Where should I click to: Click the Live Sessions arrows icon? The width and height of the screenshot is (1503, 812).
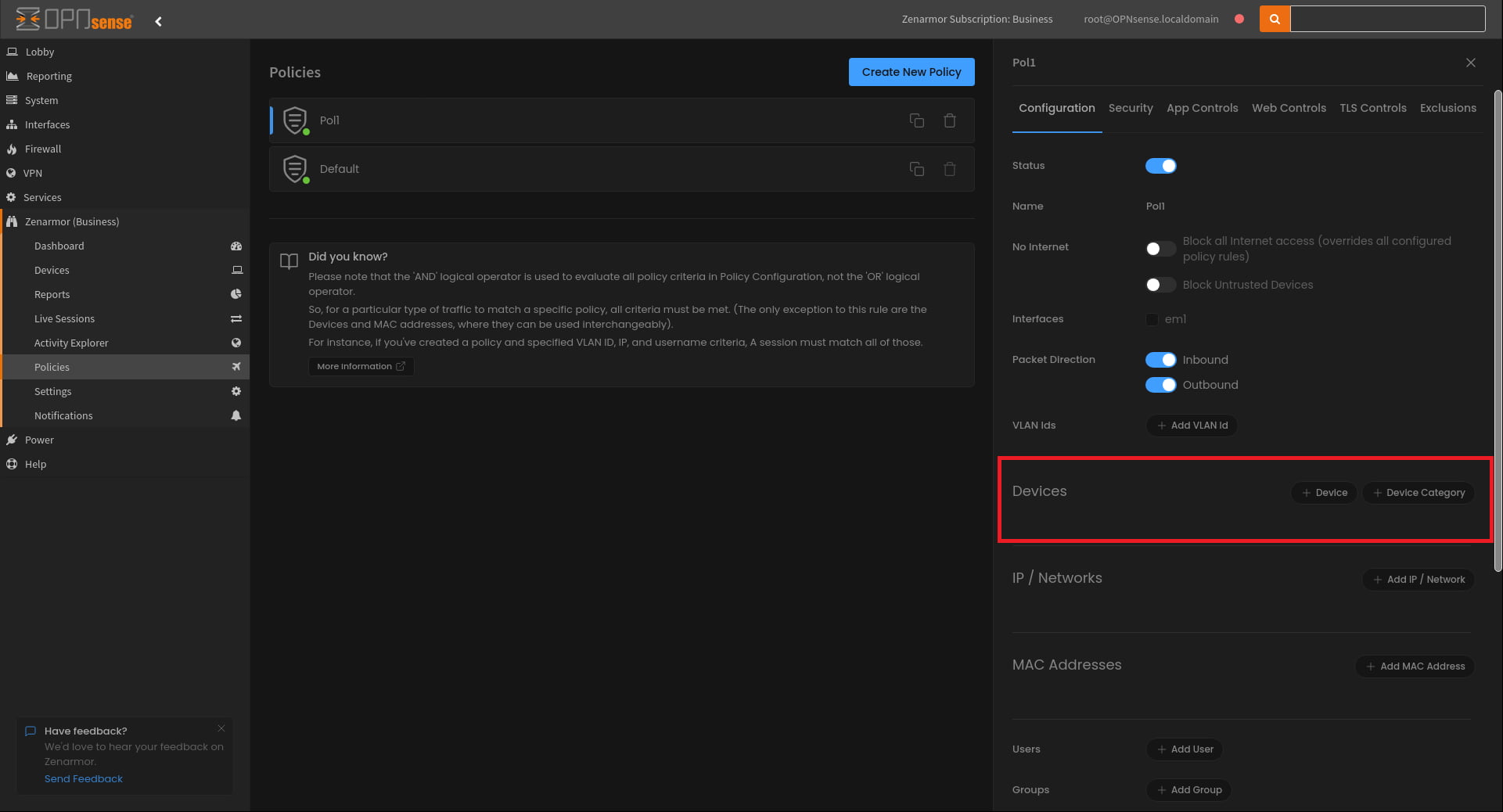pos(236,318)
